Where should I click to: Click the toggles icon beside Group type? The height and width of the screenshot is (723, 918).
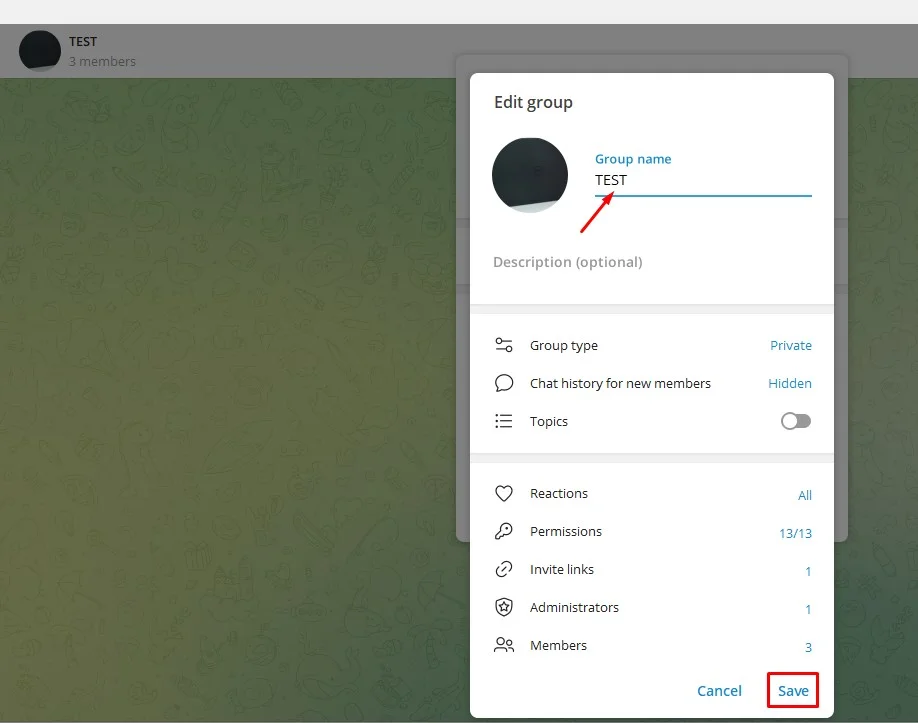tap(504, 344)
